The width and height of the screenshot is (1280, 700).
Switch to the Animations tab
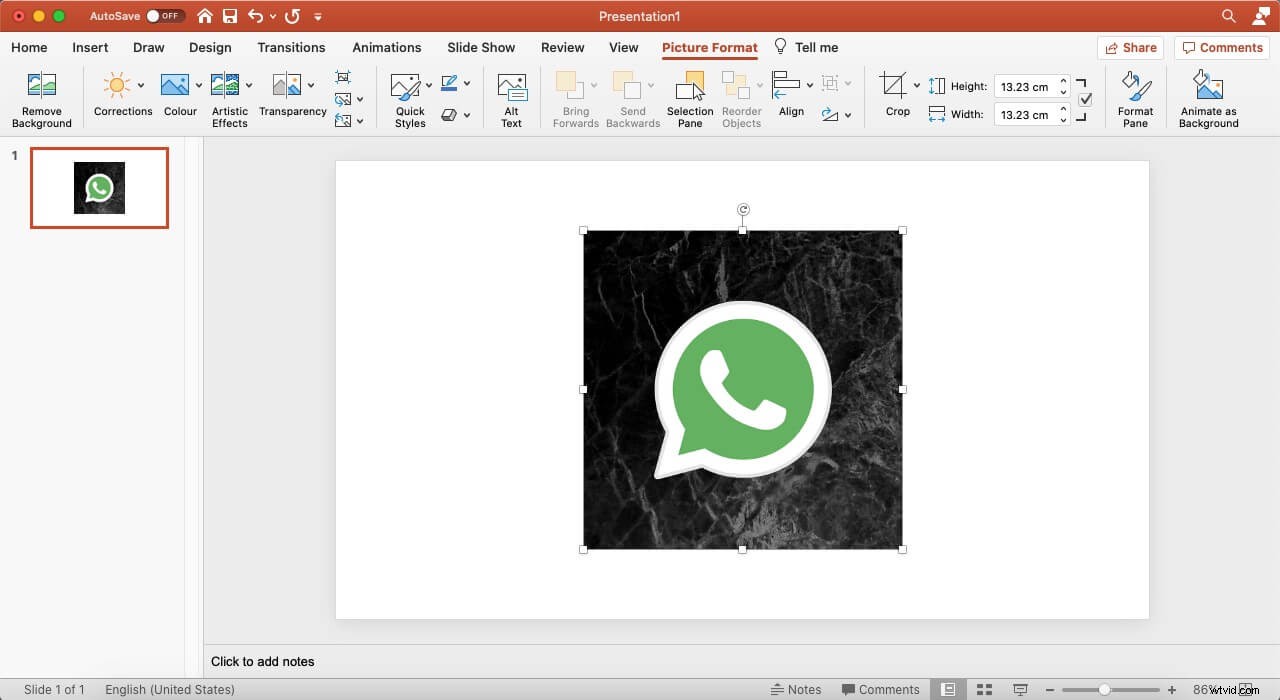click(387, 47)
